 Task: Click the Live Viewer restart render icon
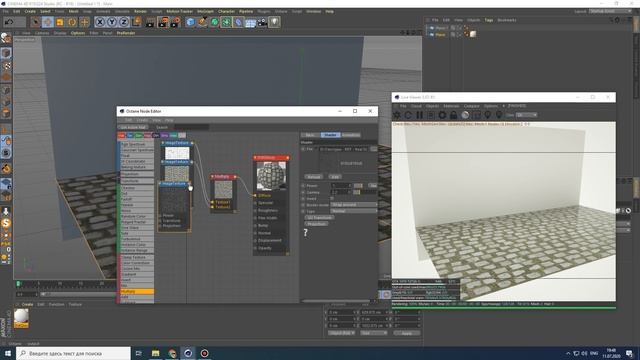click(x=408, y=115)
